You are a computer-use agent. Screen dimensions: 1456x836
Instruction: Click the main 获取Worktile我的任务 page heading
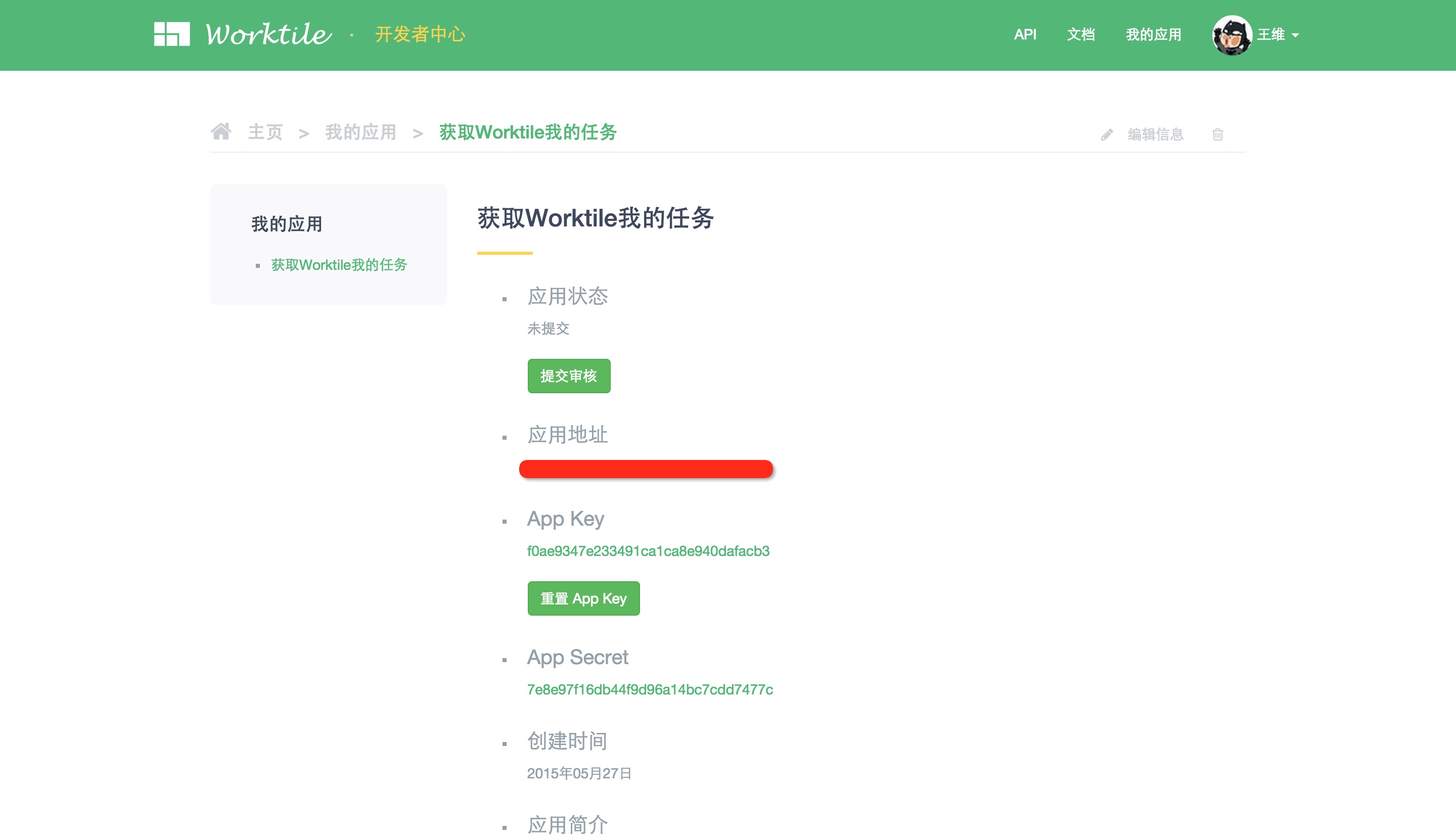coord(596,218)
